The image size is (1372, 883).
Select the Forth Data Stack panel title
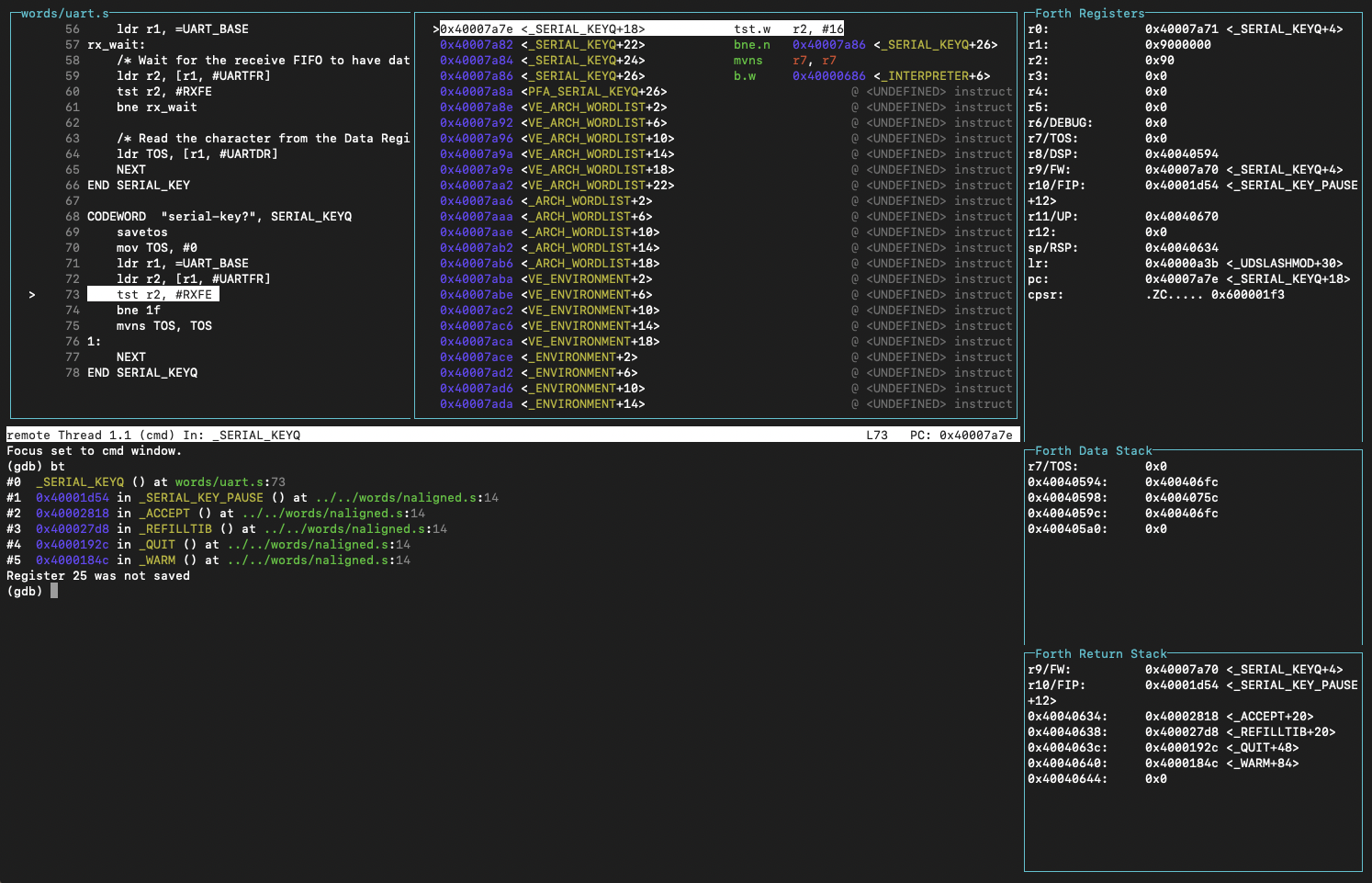[1093, 451]
